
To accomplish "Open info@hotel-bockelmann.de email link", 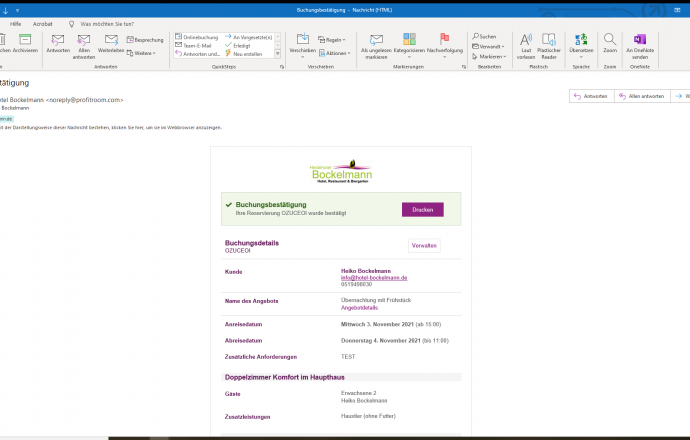I will point(374,278).
